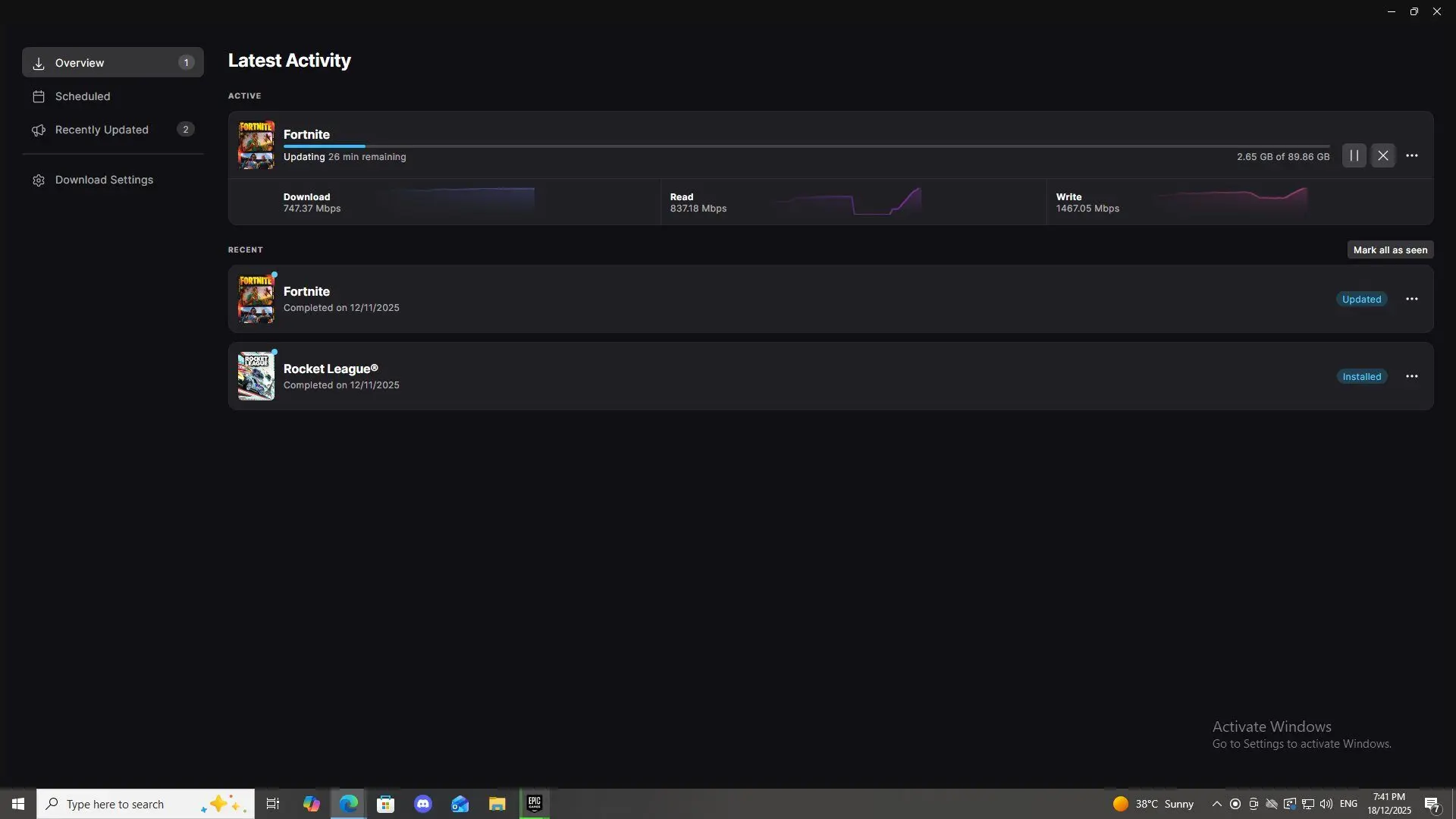Click the Rocket League cover thumbnail
The height and width of the screenshot is (819, 1456).
coord(256,376)
